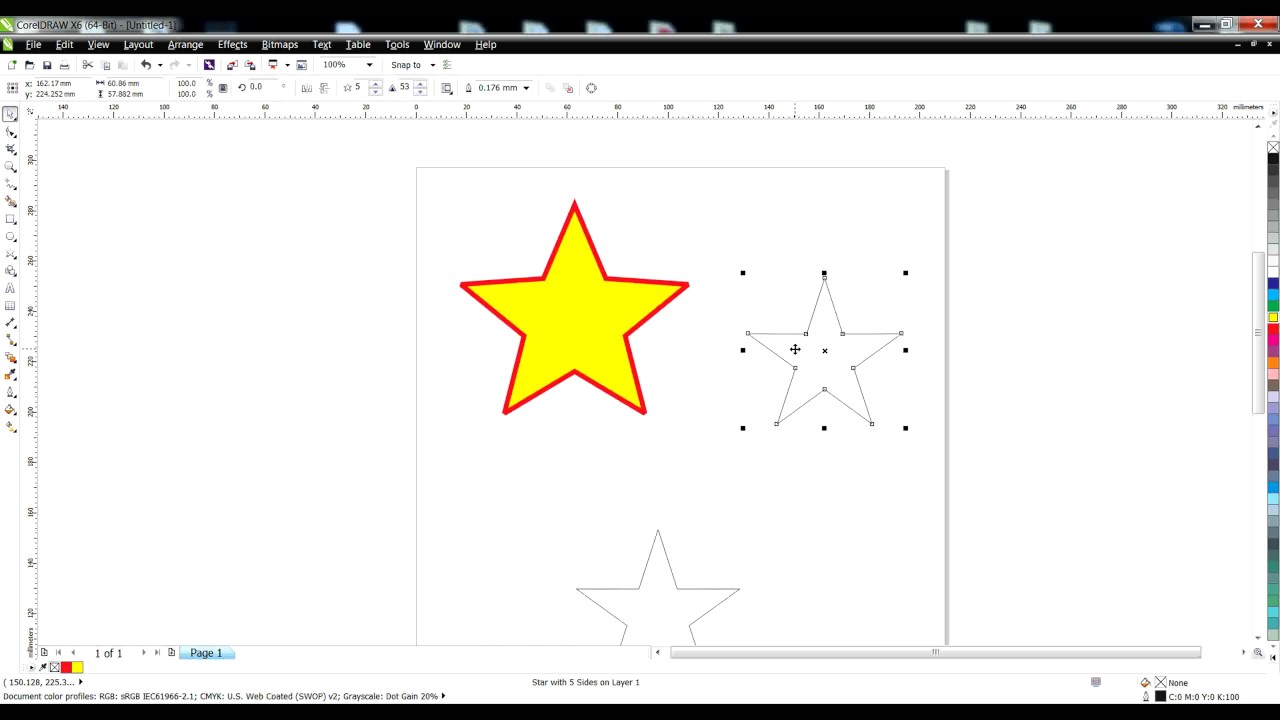Expand the undo history dropdown arrow
The height and width of the screenshot is (720, 1280).
pyautogui.click(x=160, y=65)
